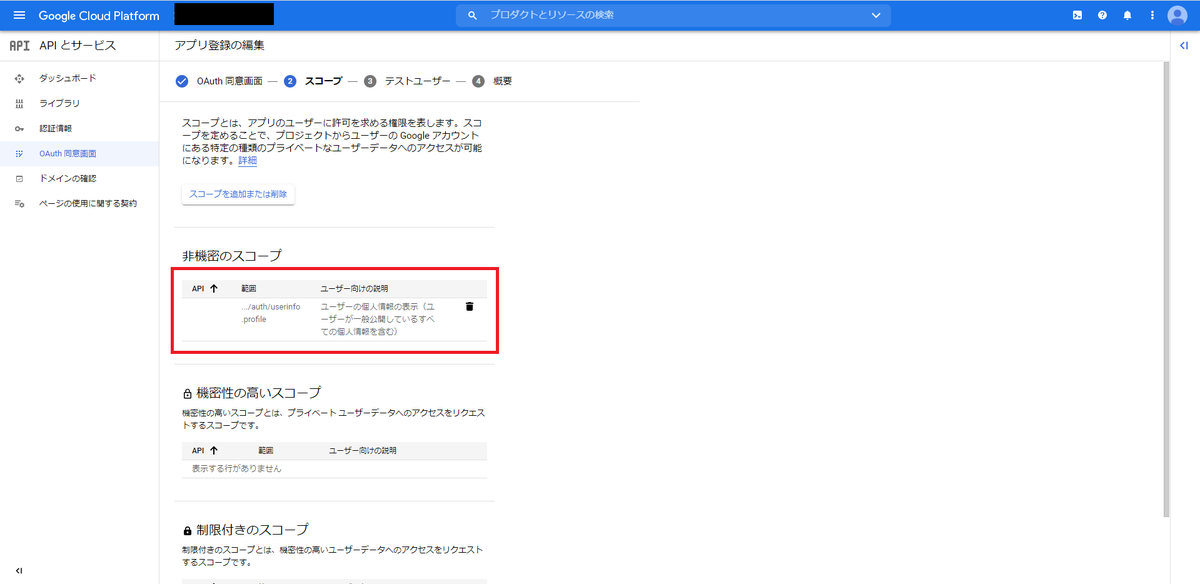Click the 非機密のスコープ heading
1200x584 pixels.
232,256
